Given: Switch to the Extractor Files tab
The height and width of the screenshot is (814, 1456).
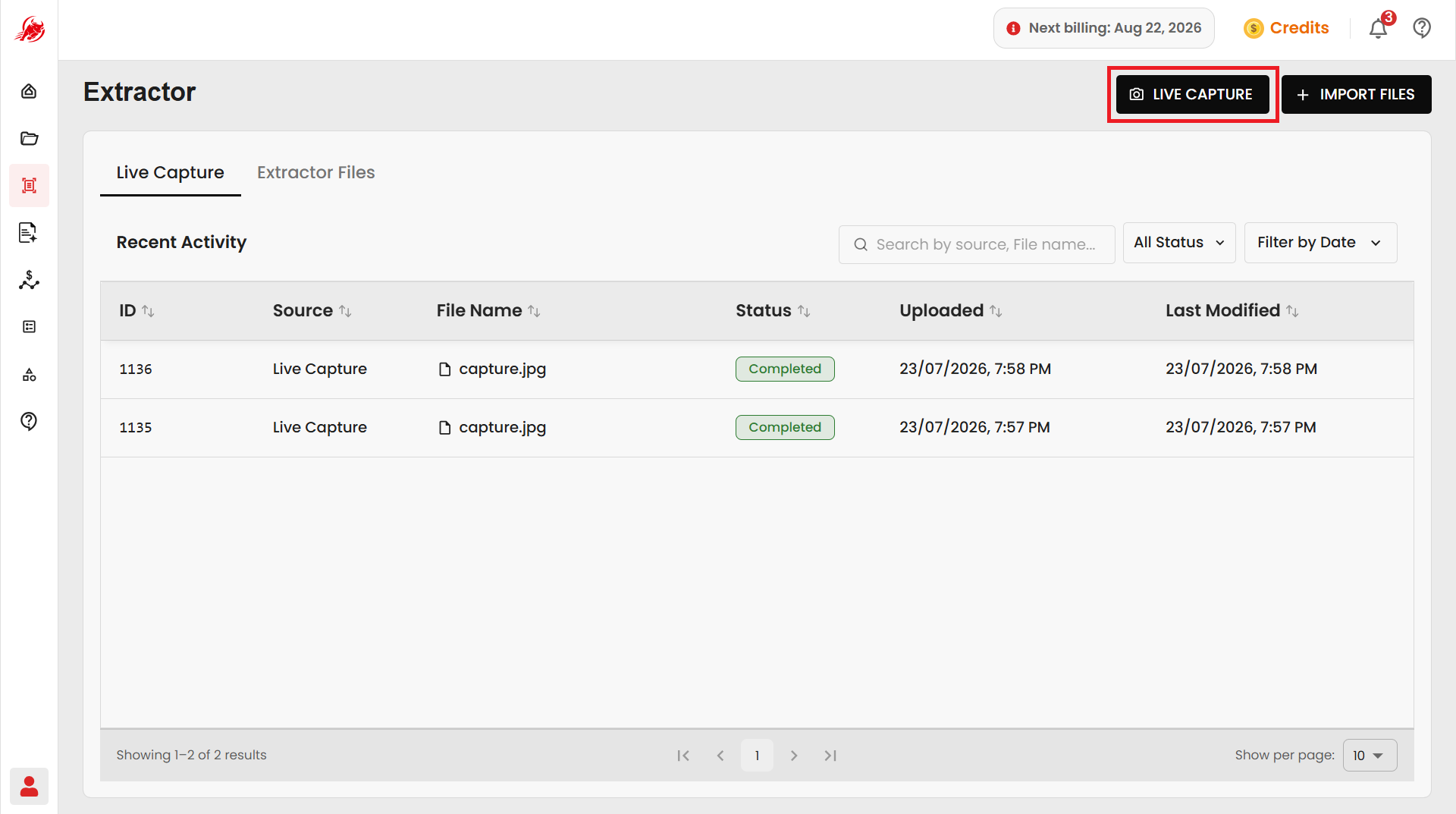Looking at the screenshot, I should (315, 173).
